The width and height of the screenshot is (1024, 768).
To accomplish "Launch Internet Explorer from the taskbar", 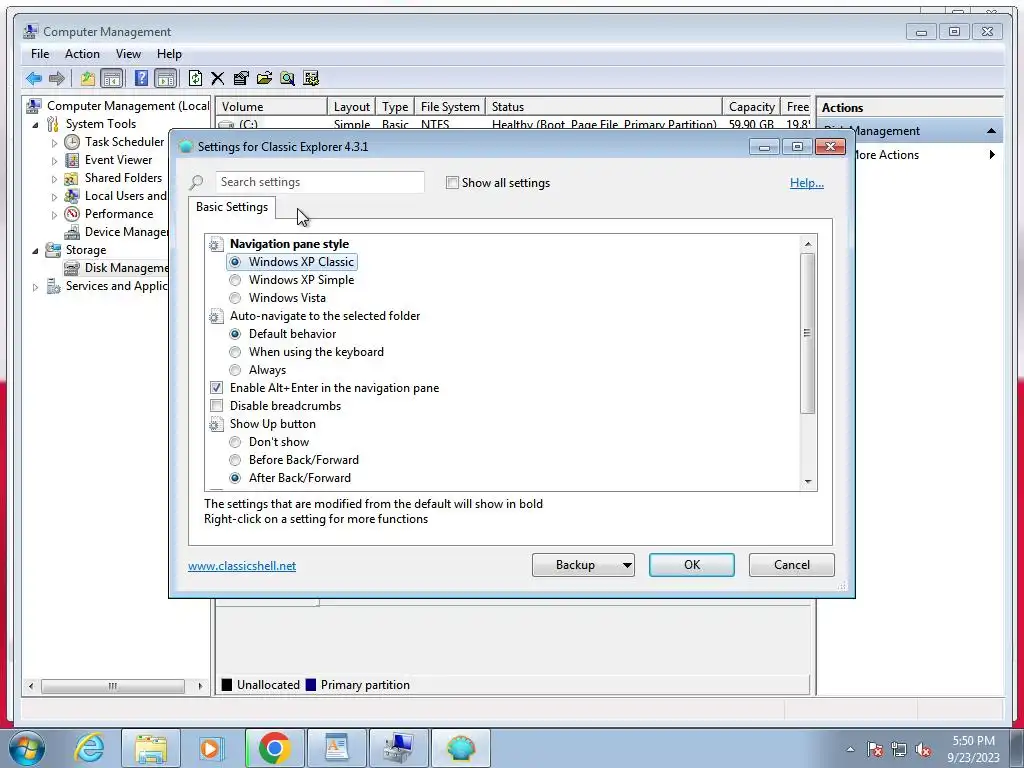I will pyautogui.click(x=89, y=748).
